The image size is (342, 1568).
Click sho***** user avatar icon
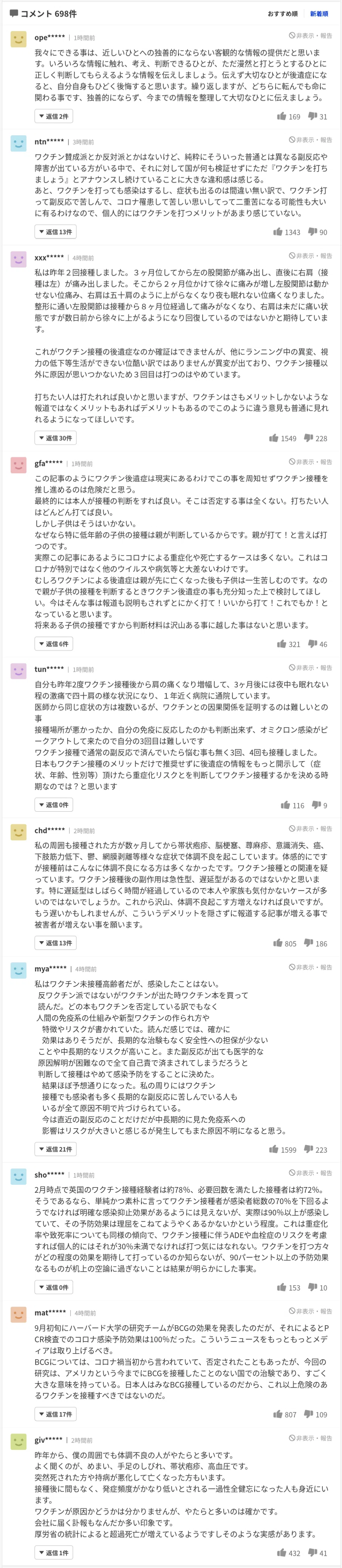pos(19,1176)
